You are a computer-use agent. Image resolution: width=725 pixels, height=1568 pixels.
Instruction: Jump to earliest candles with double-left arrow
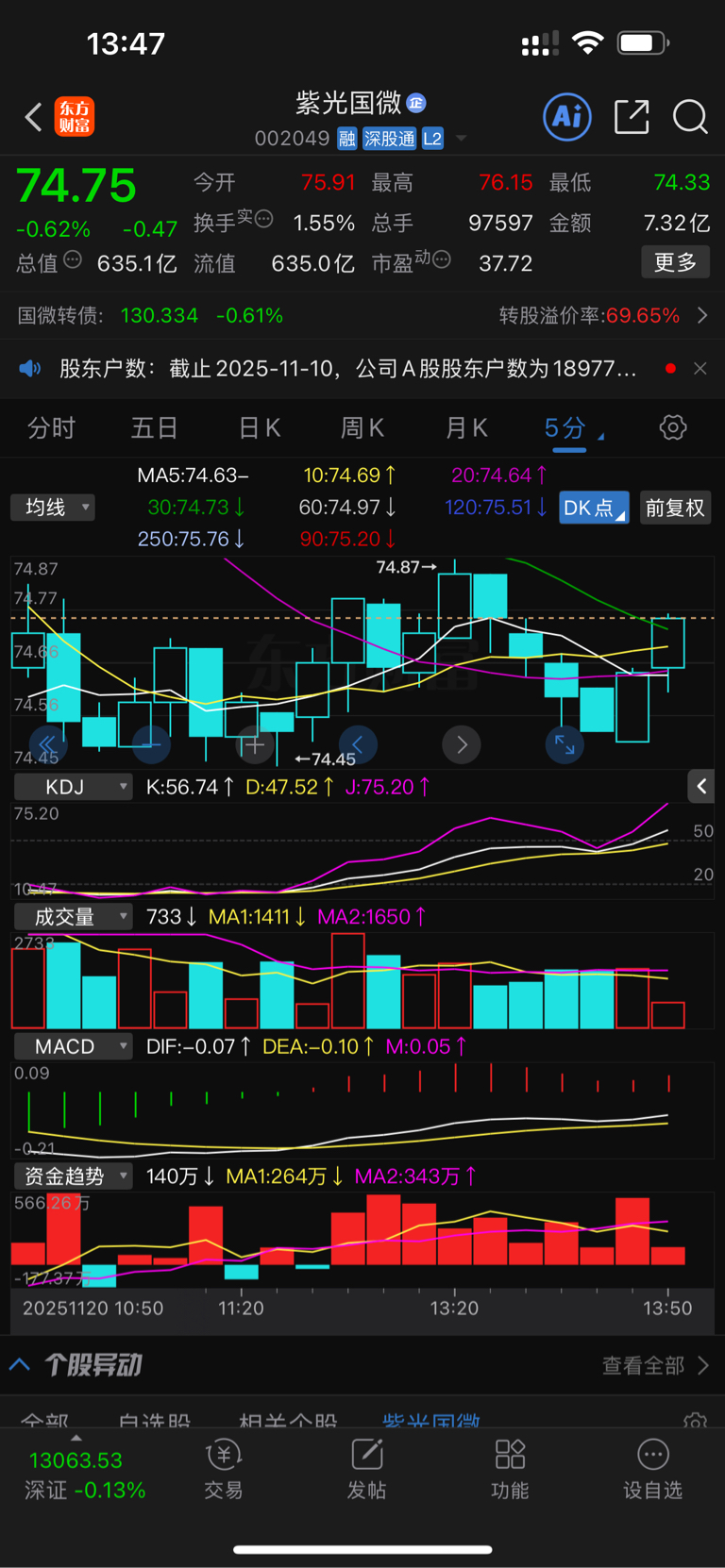(x=48, y=744)
